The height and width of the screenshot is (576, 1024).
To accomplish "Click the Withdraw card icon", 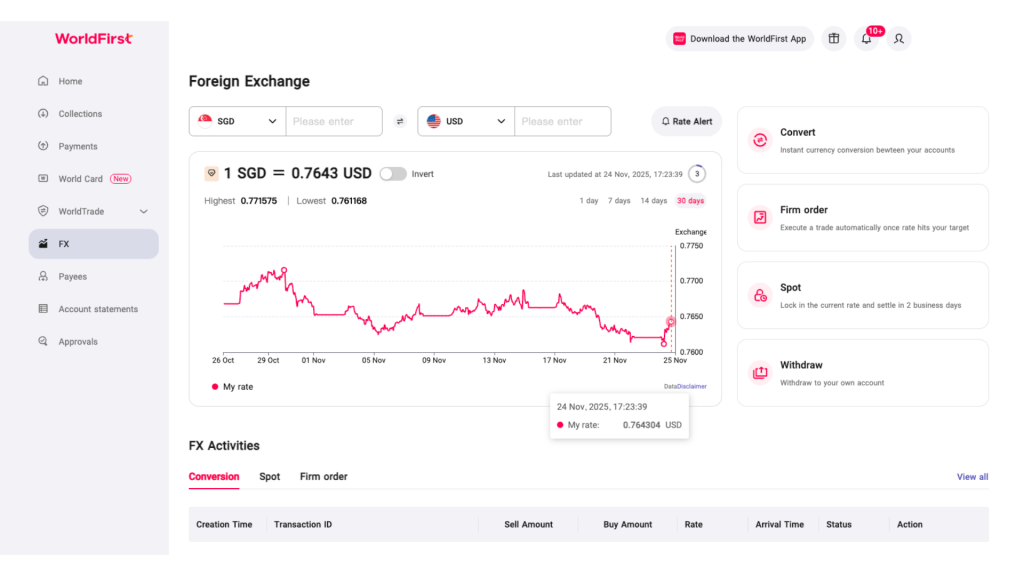I will [x=760, y=373].
